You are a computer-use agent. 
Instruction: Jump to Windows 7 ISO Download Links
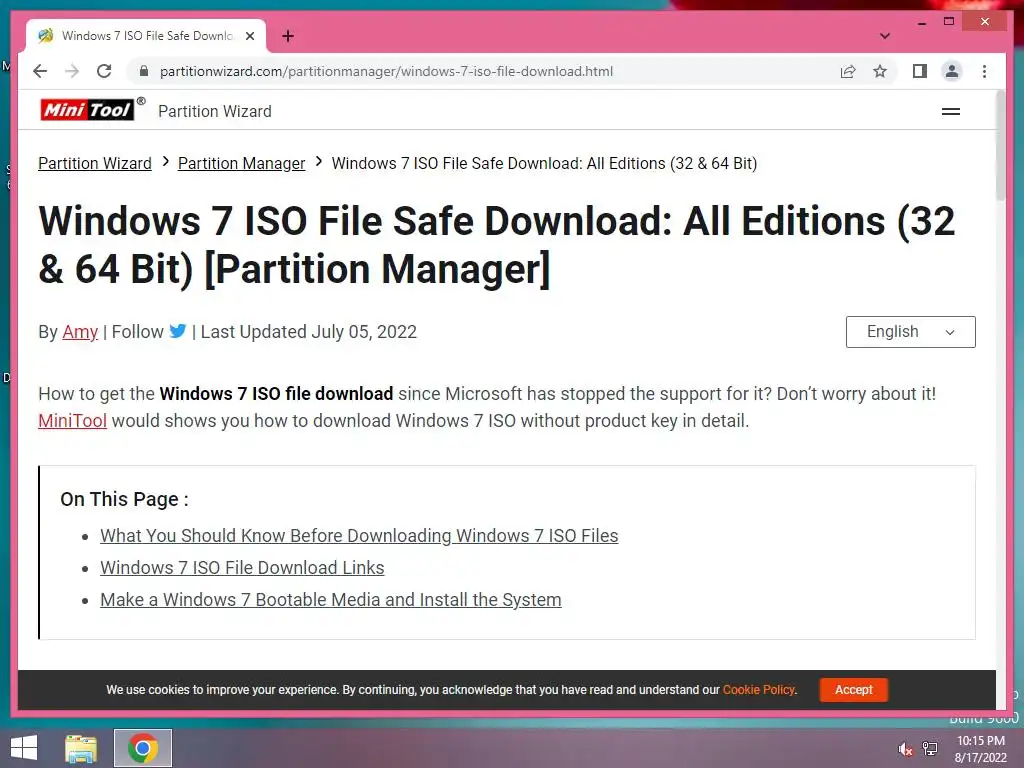pyautogui.click(x=242, y=568)
